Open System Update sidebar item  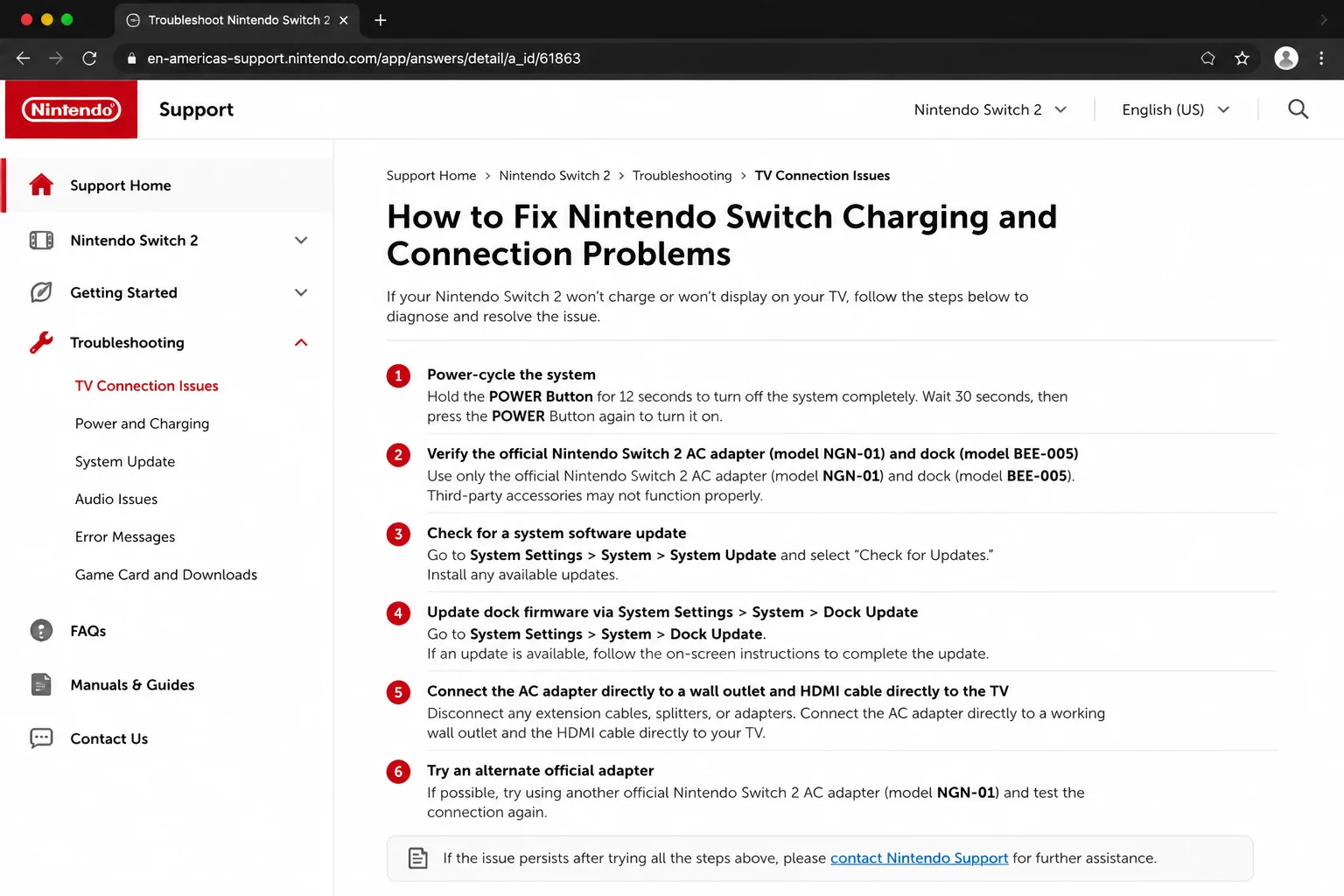(x=125, y=461)
